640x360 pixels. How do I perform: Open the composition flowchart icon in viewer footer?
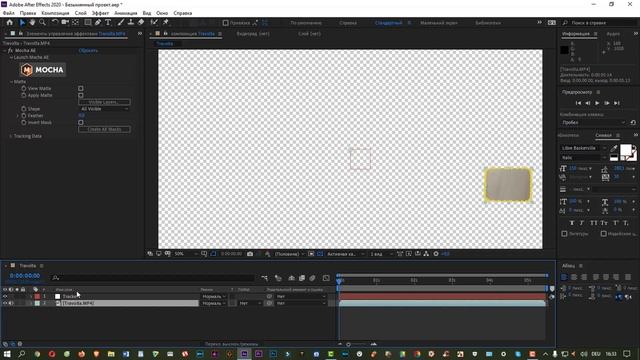tap(426, 254)
